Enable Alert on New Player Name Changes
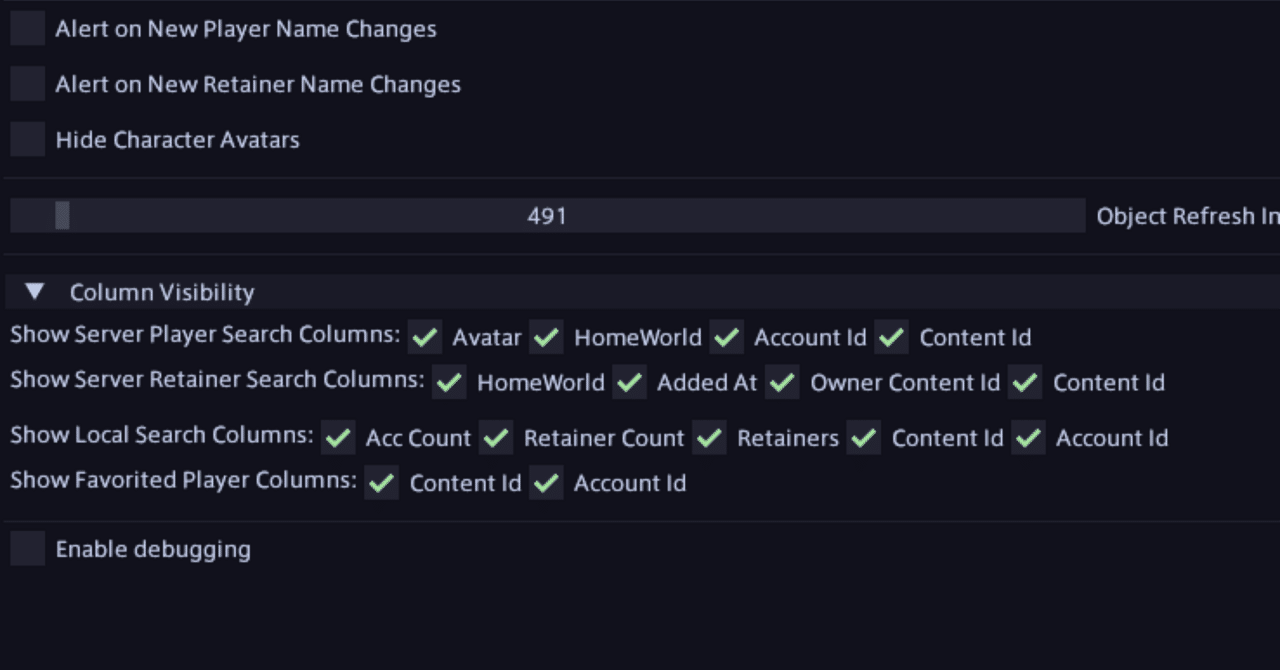This screenshot has width=1280, height=670. pyautogui.click(x=28, y=29)
